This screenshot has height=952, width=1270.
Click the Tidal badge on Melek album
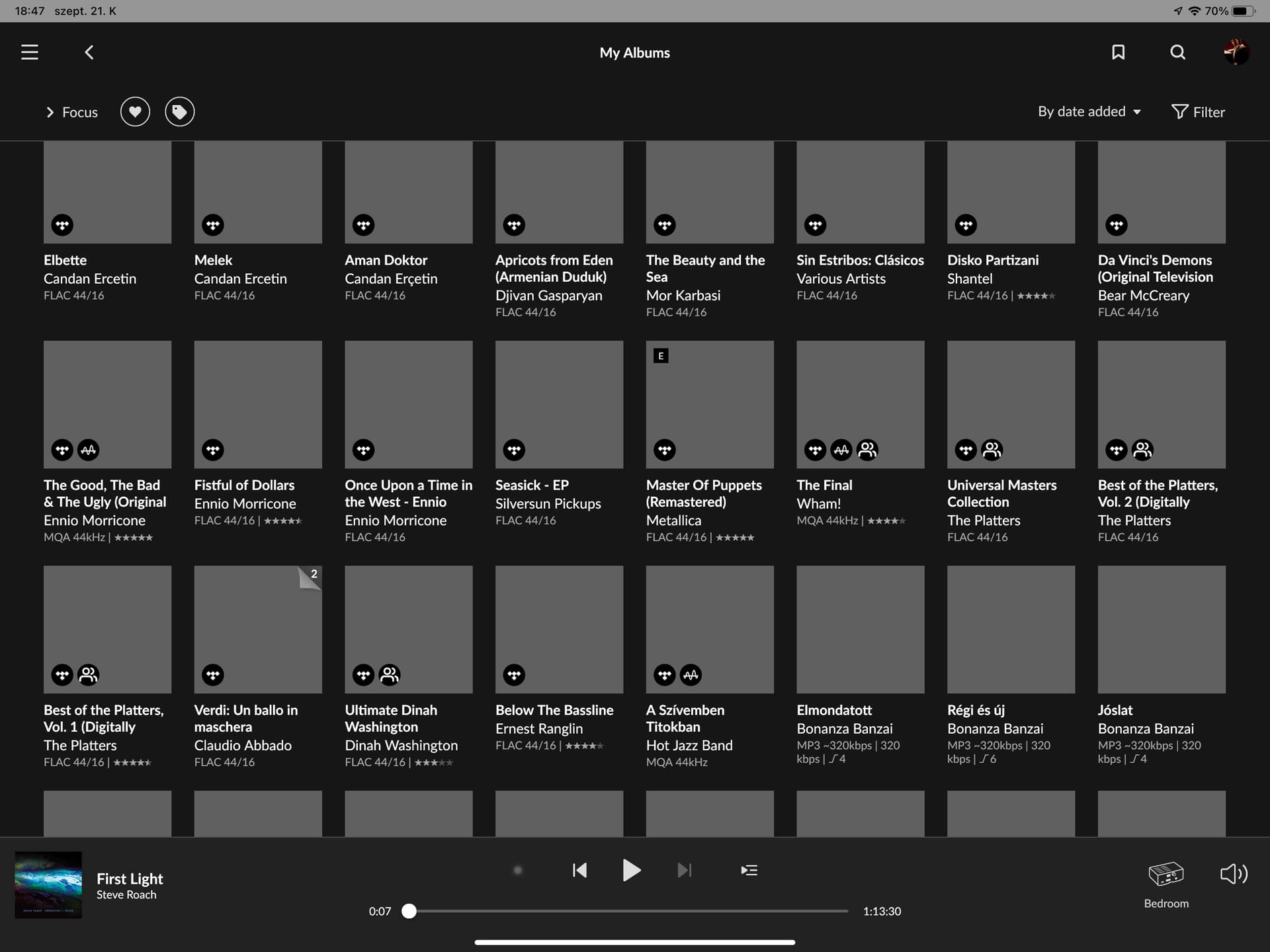pos(213,225)
